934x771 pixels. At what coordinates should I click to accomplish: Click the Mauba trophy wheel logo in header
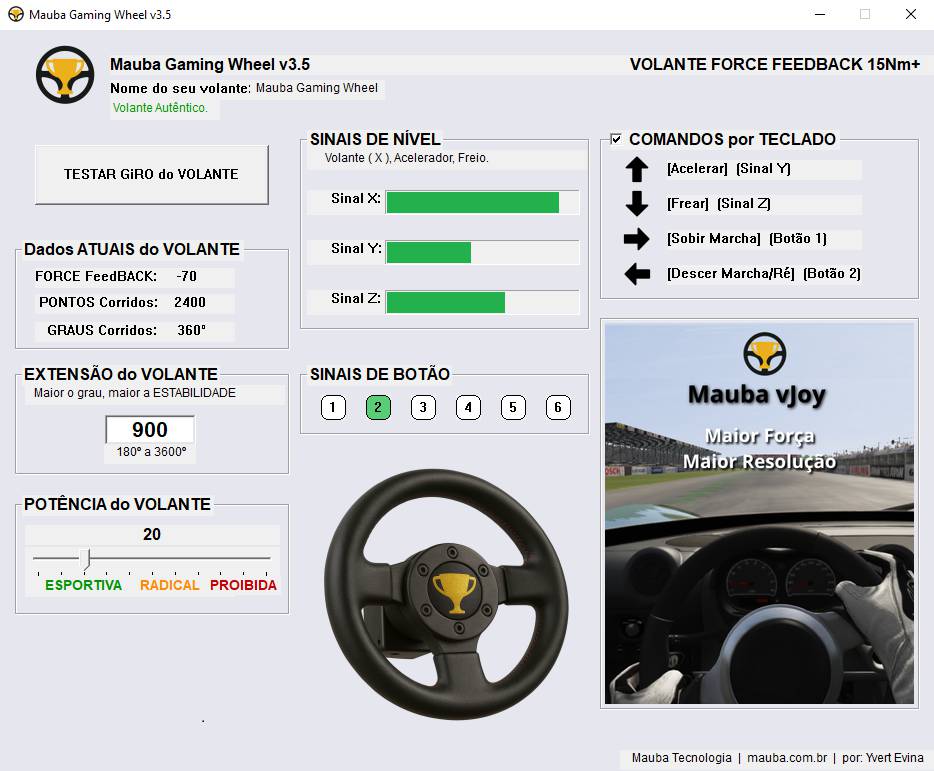(x=65, y=74)
